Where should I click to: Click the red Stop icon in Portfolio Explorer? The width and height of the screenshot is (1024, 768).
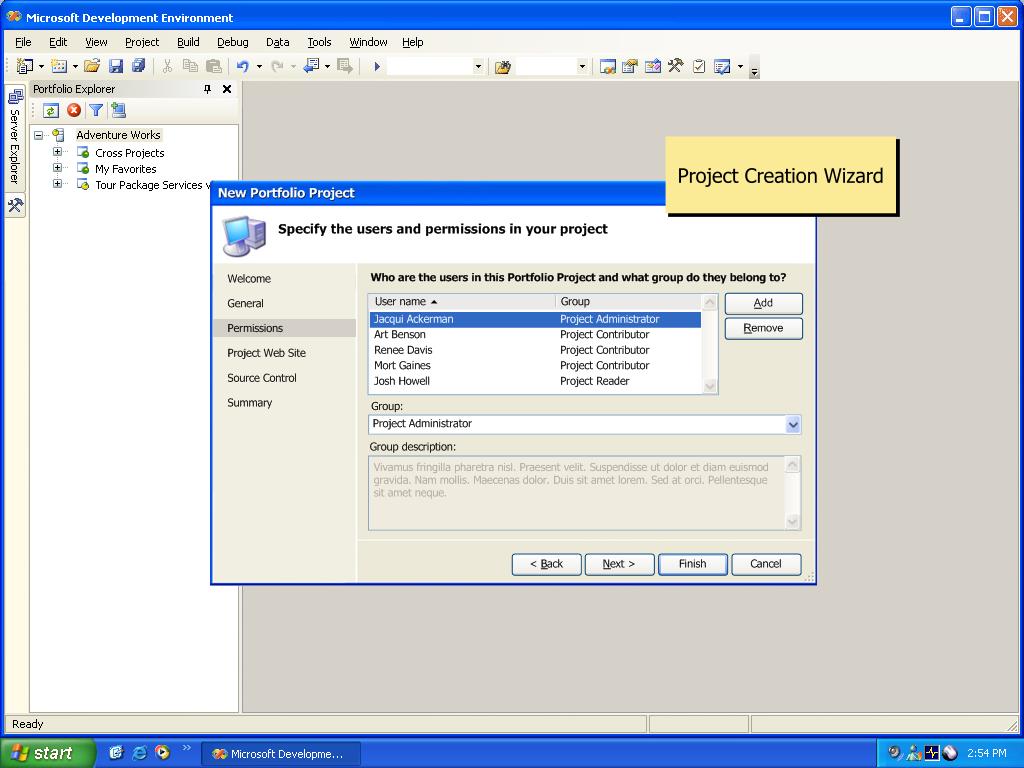click(74, 110)
